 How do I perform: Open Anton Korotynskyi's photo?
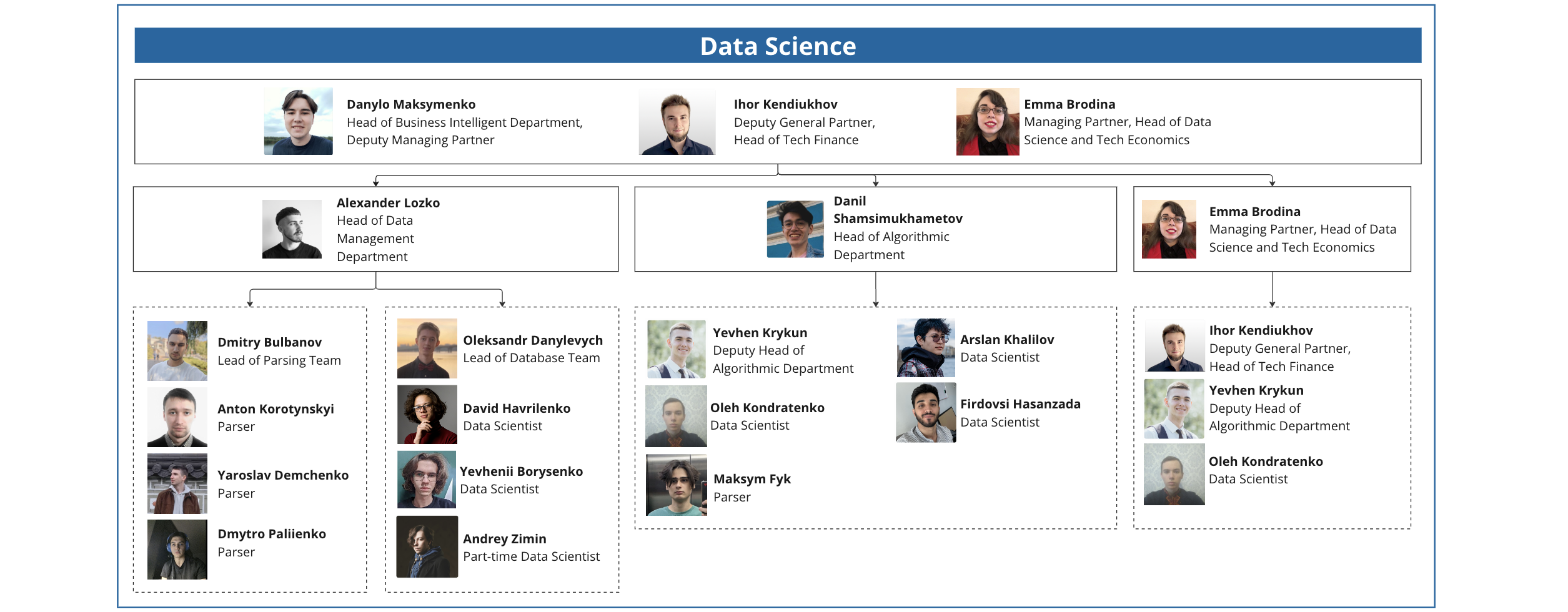click(177, 417)
